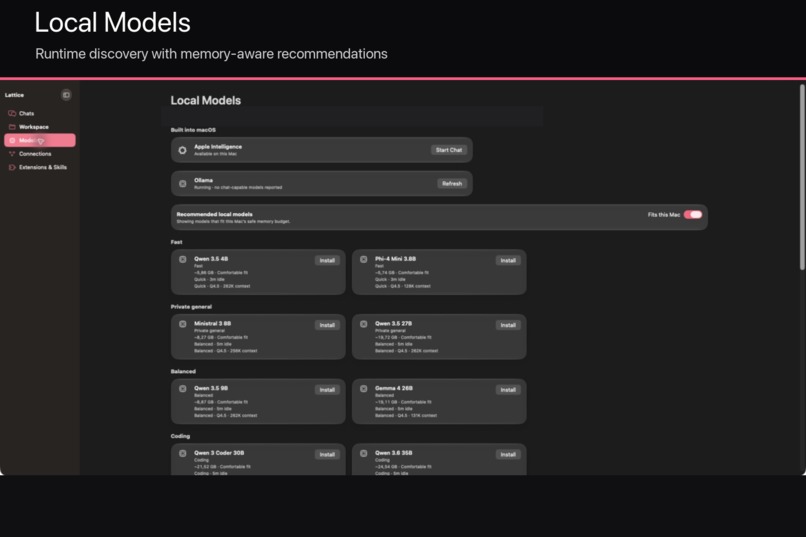Click the Qwen 3.6 35B title
Screen dimensions: 806x537
tap(393, 453)
